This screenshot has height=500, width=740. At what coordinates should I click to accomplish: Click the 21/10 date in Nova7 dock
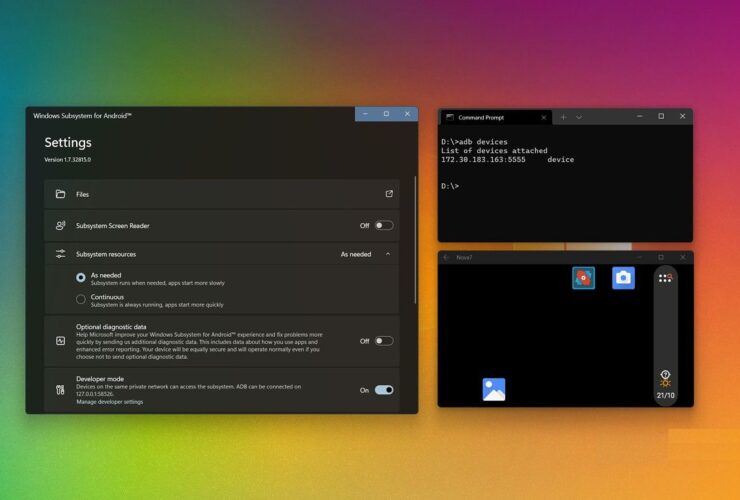tap(665, 395)
